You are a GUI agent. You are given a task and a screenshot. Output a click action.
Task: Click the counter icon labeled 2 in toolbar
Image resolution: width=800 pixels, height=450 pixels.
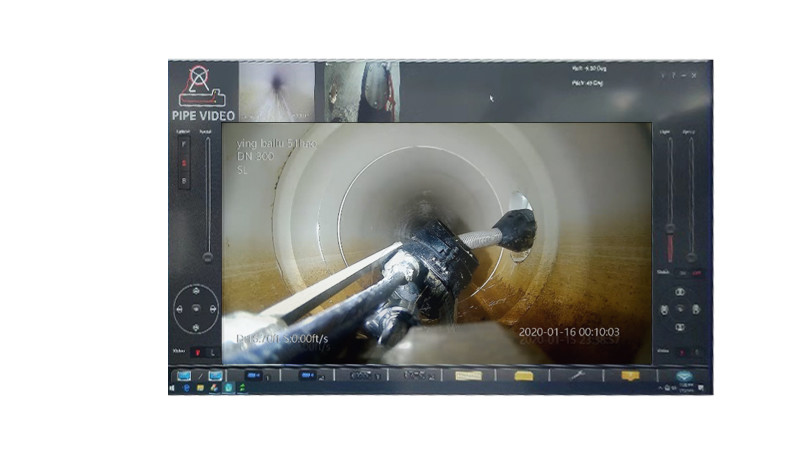coord(416,375)
